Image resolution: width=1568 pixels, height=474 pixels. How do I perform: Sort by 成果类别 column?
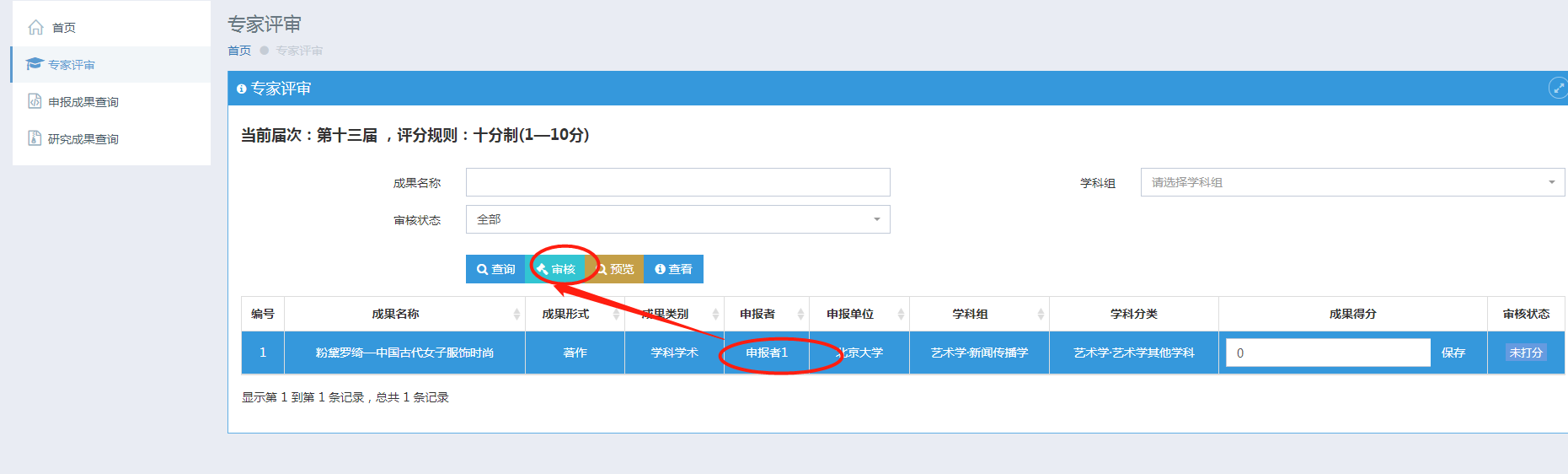[x=674, y=314]
